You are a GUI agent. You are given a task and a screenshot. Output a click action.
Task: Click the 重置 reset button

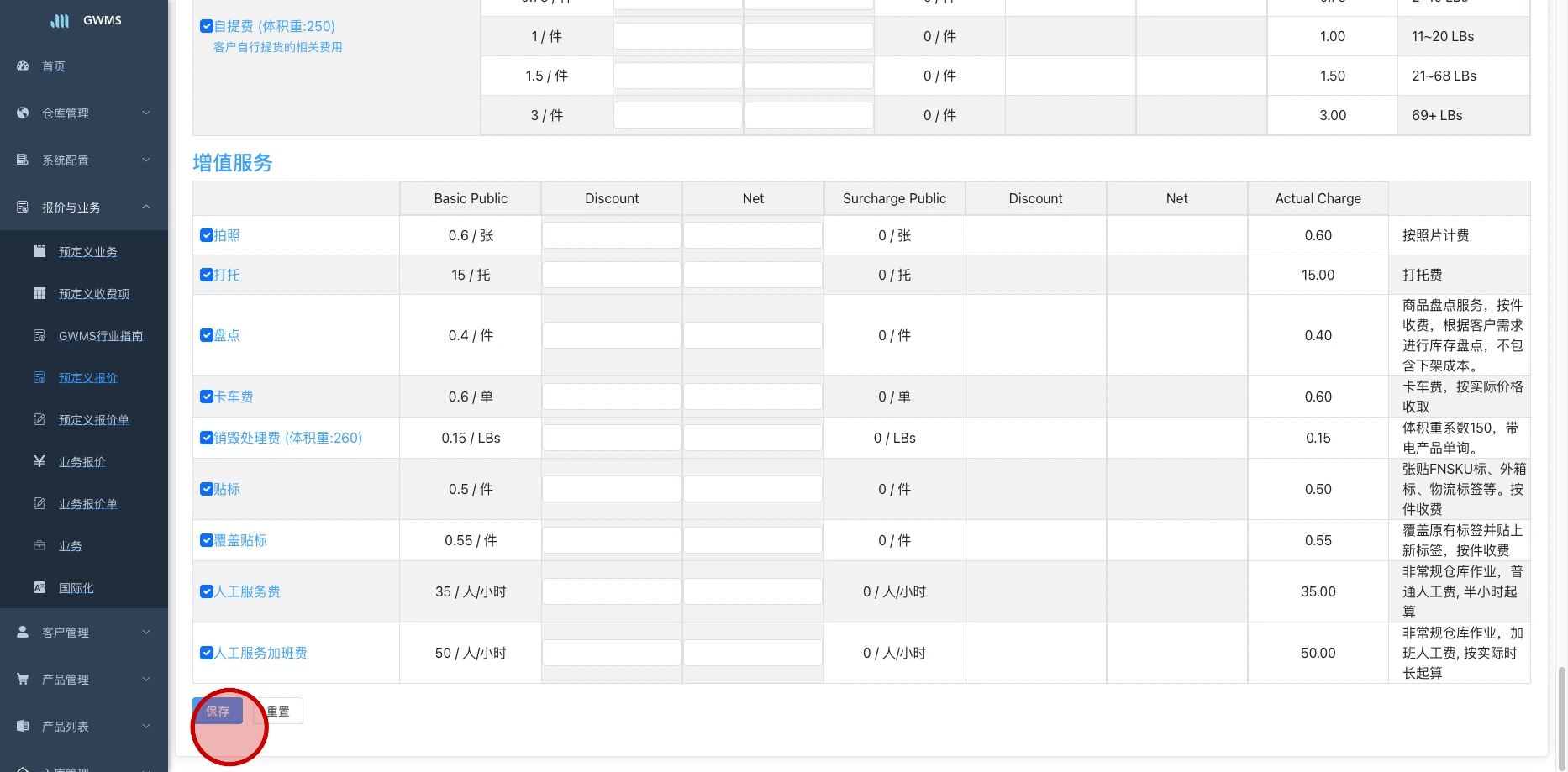pyautogui.click(x=279, y=712)
